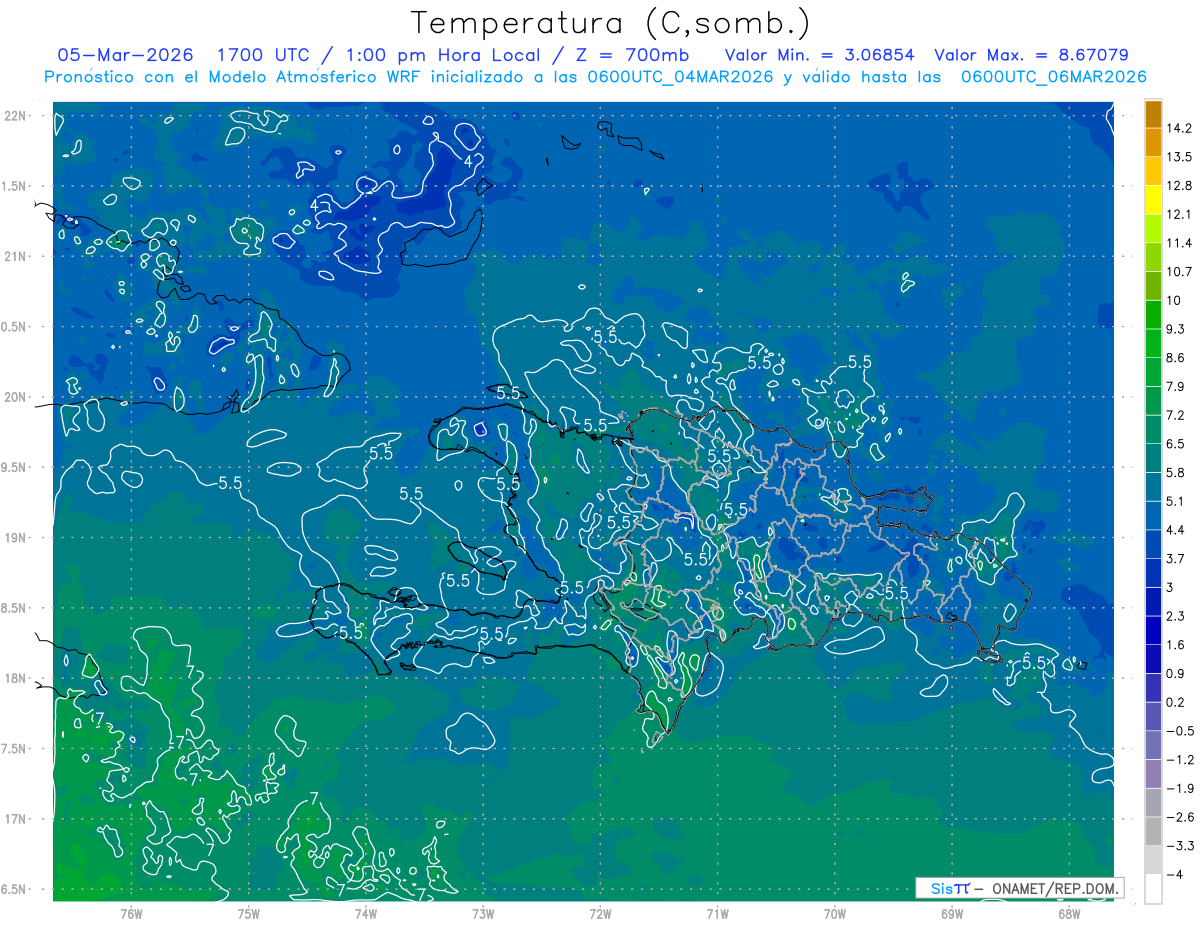
Task: Click the '-1.2' colorbar label
Action: click(x=1179, y=759)
